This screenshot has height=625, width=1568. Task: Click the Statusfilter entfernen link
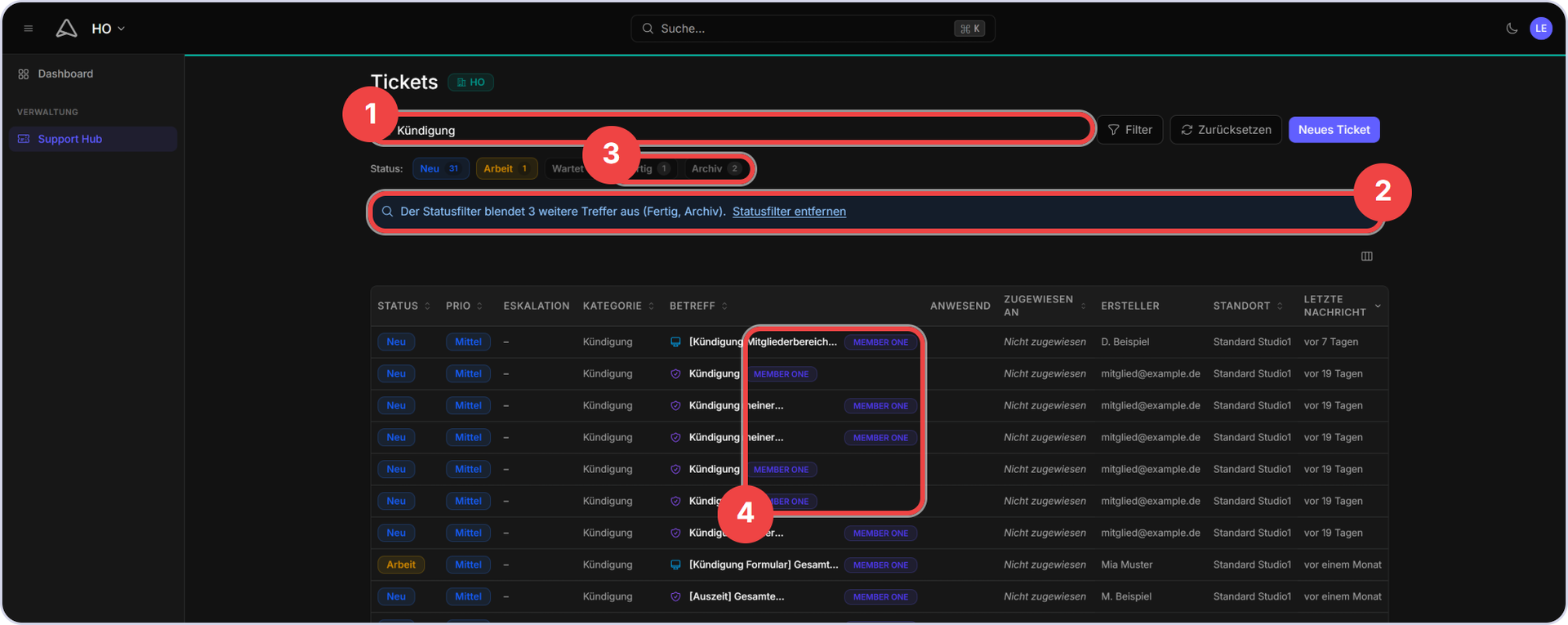point(789,212)
